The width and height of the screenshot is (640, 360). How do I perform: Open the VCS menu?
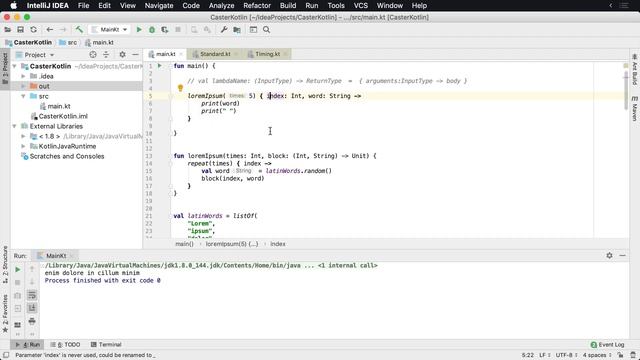coord(360,6)
